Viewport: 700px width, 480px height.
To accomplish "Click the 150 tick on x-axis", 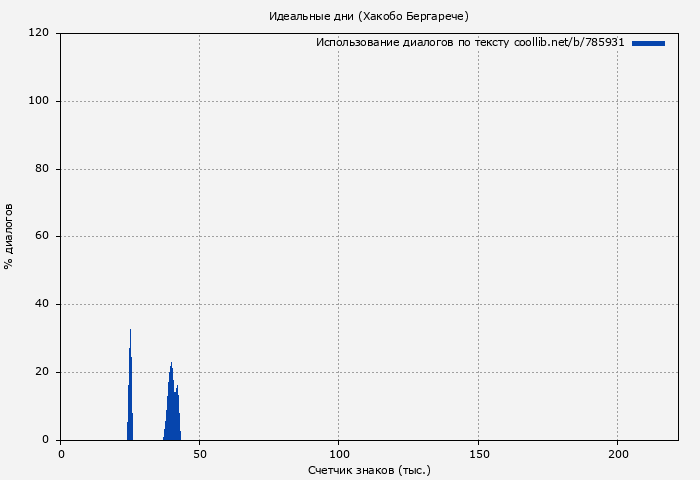I will (478, 454).
